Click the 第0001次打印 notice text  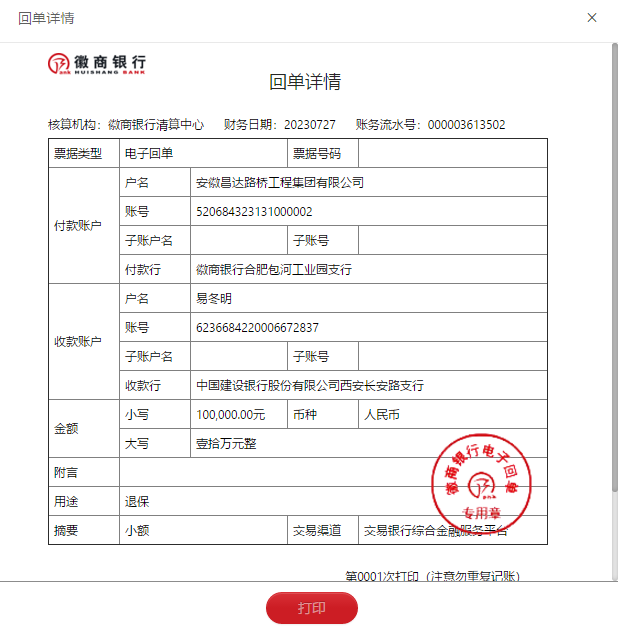(432, 577)
